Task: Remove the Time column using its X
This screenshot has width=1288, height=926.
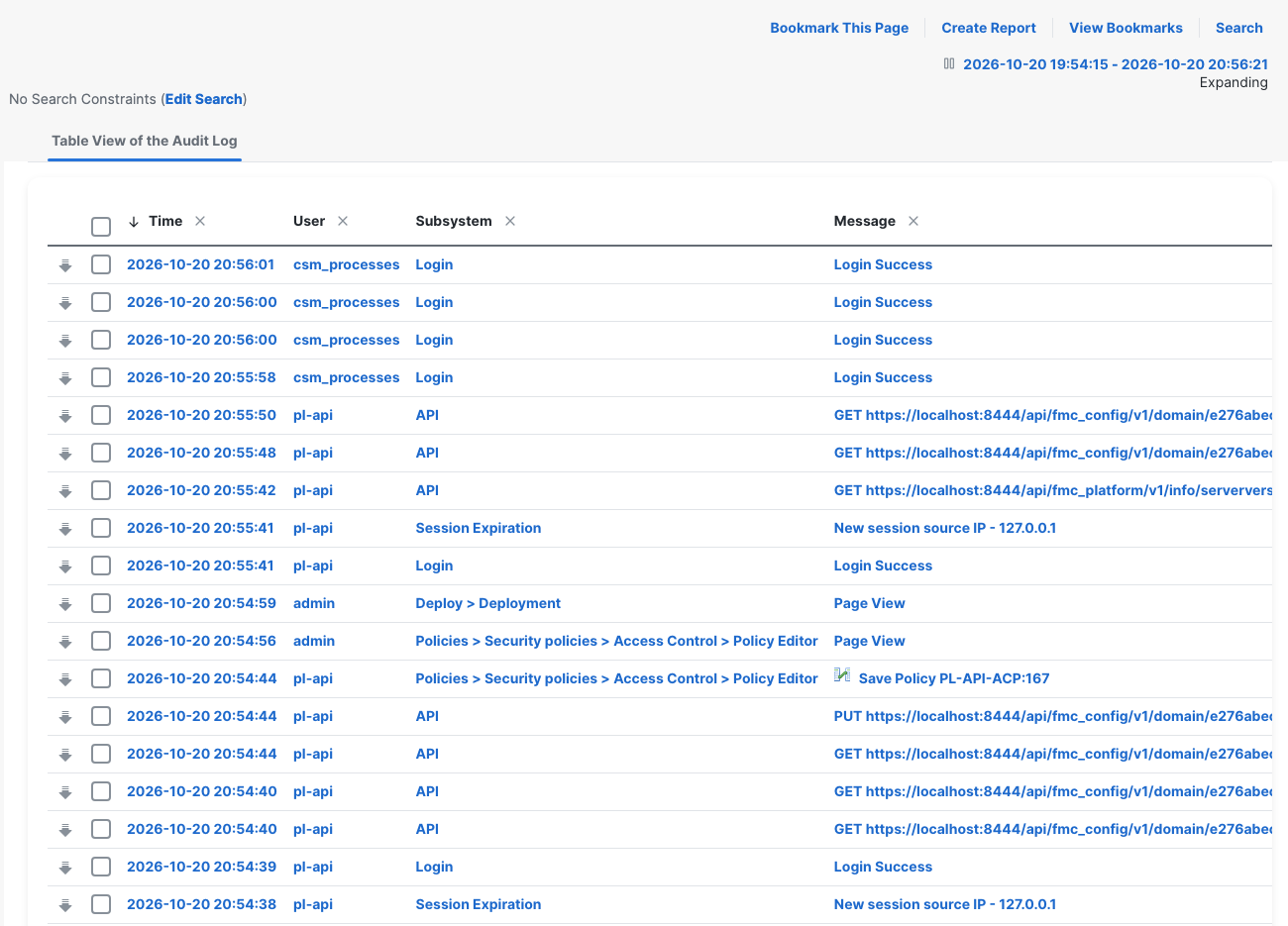Action: 200,221
